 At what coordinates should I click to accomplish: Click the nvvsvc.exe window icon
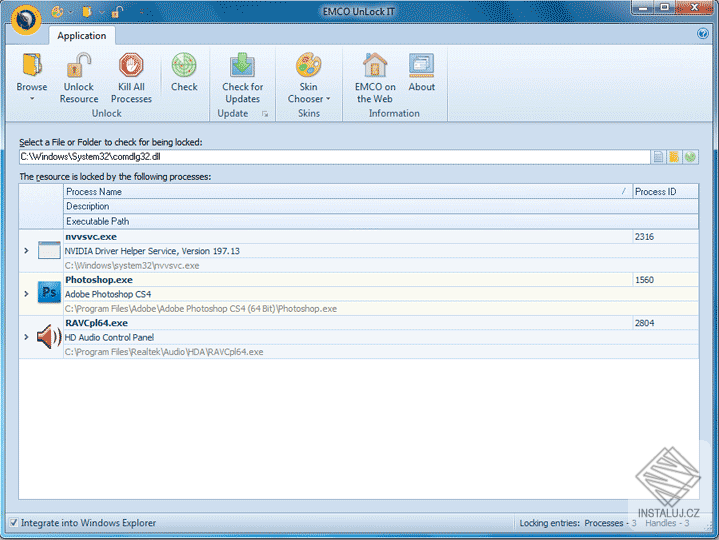pos(49,250)
